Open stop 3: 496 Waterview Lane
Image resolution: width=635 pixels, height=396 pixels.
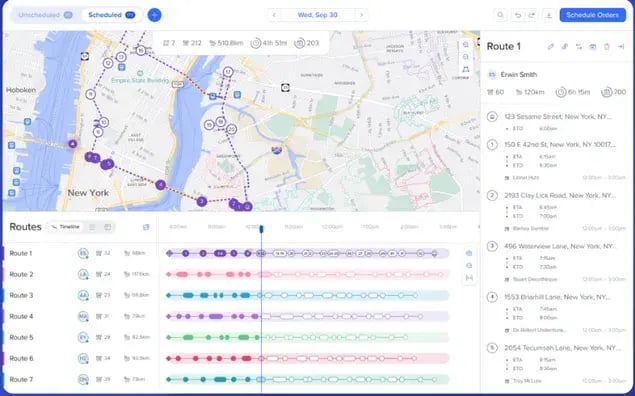coord(560,246)
